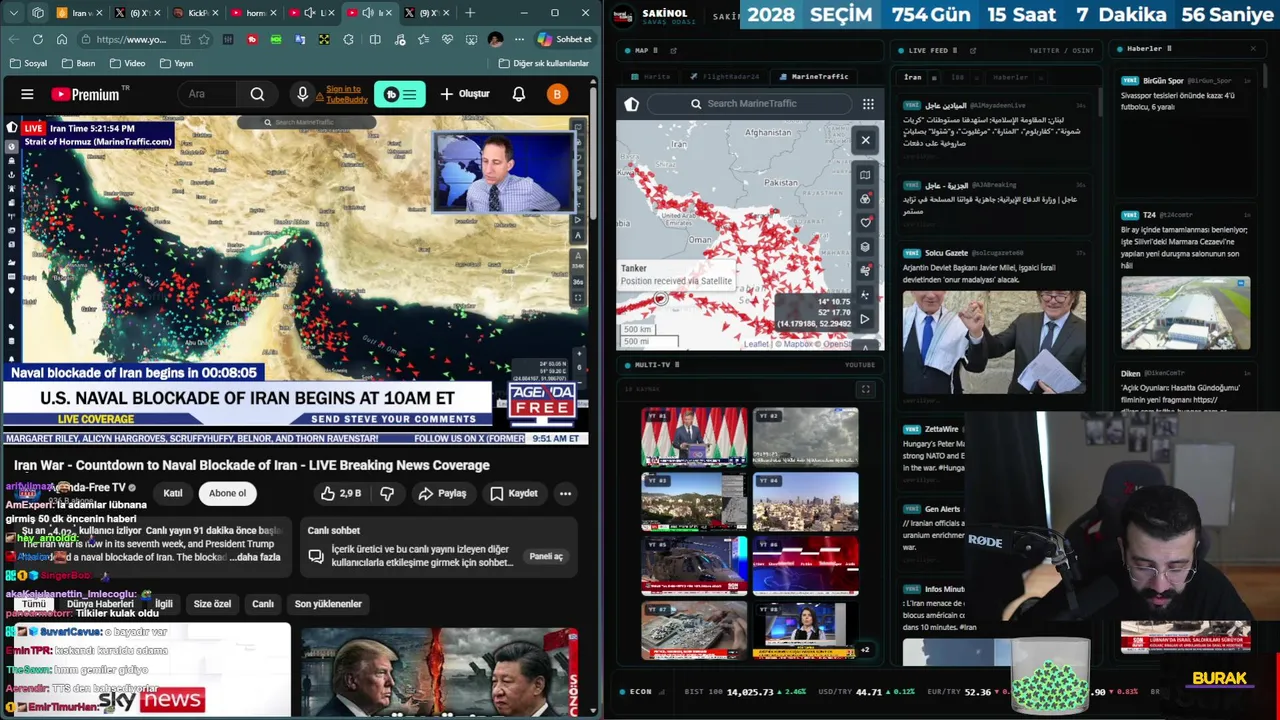Open MarineTraffic favorites heart icon
Viewport: 1280px width, 720px height.
[x=865, y=223]
